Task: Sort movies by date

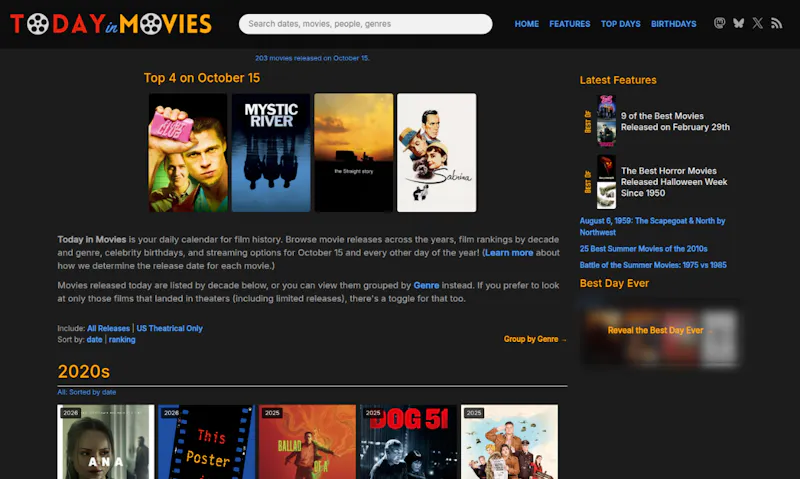Action: (x=94, y=340)
